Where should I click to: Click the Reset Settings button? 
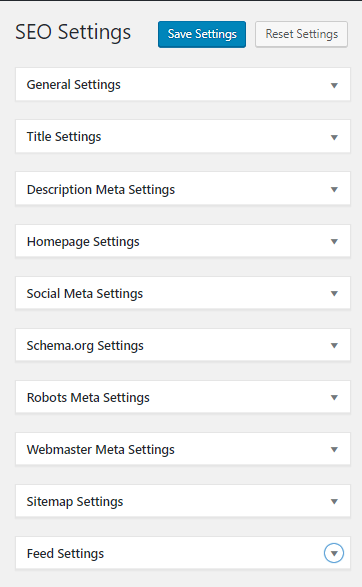[x=301, y=34]
